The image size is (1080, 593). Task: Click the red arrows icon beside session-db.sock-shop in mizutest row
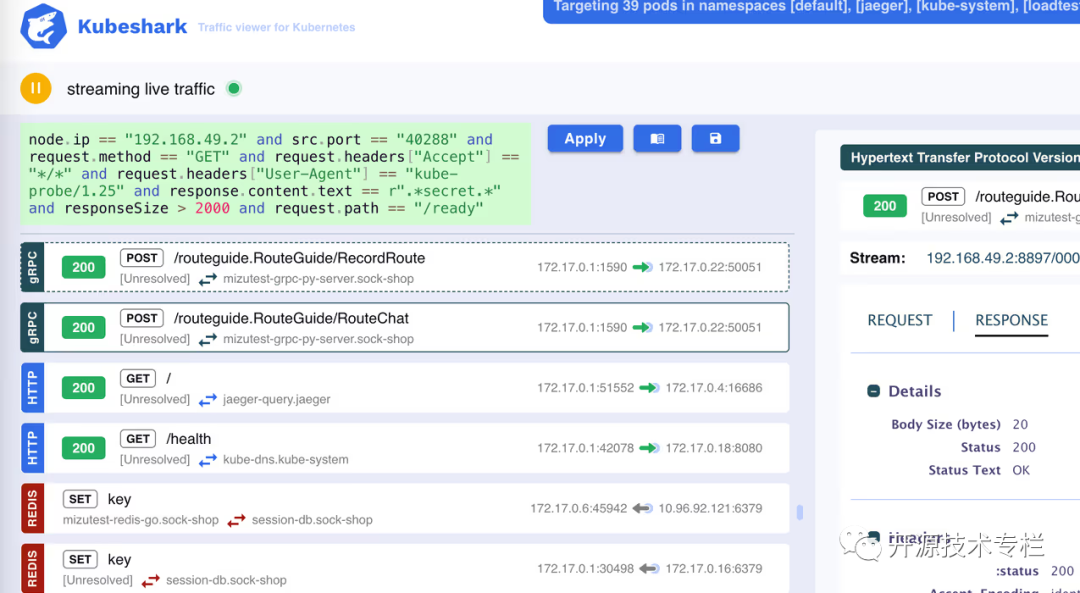(236, 520)
